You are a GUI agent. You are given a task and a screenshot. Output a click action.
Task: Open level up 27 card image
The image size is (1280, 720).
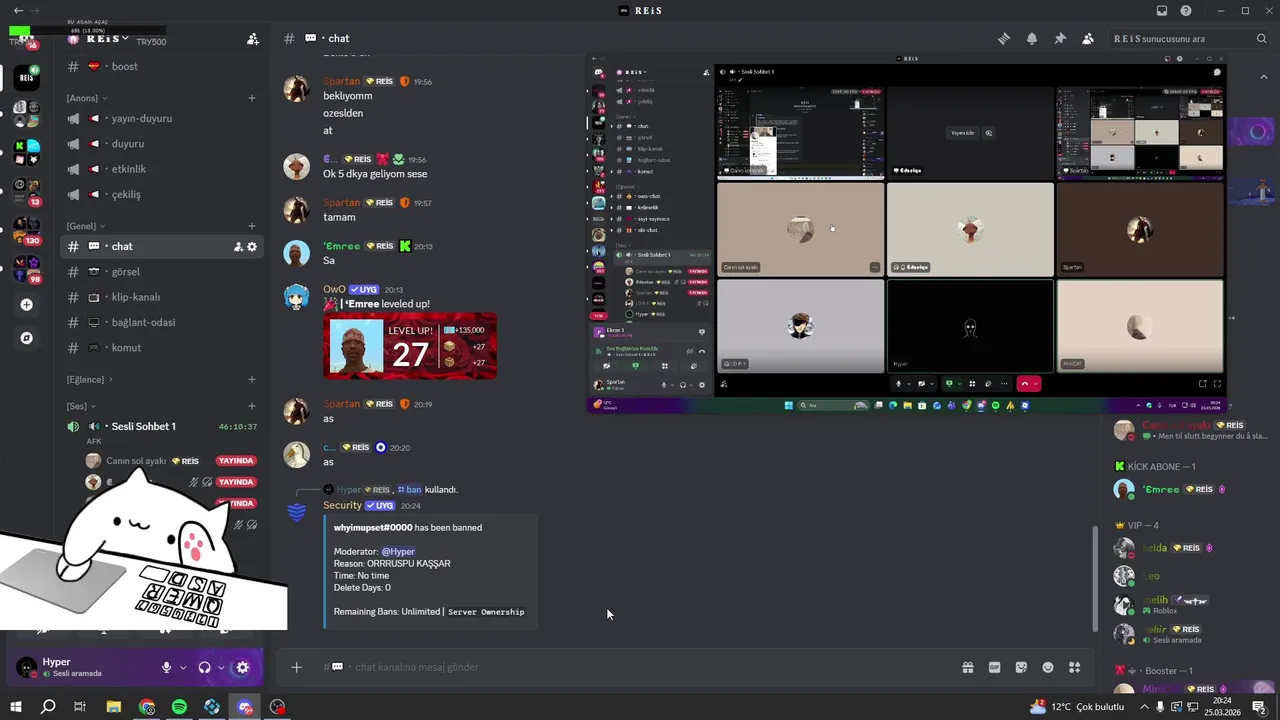click(x=410, y=346)
